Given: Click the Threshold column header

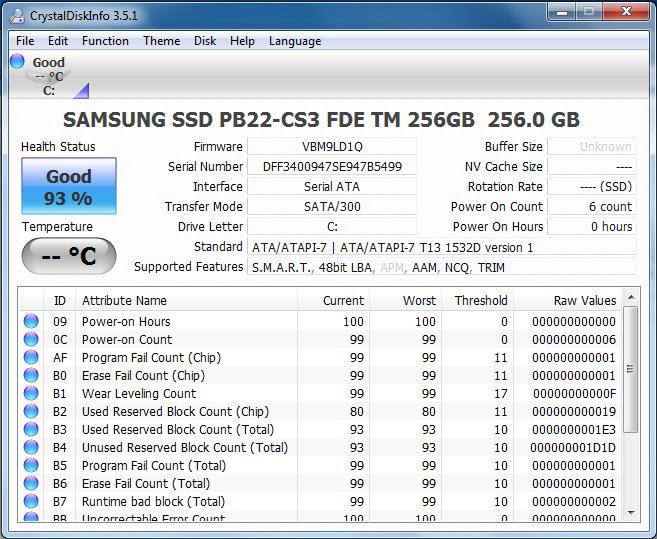Looking at the screenshot, I should coord(478,300).
